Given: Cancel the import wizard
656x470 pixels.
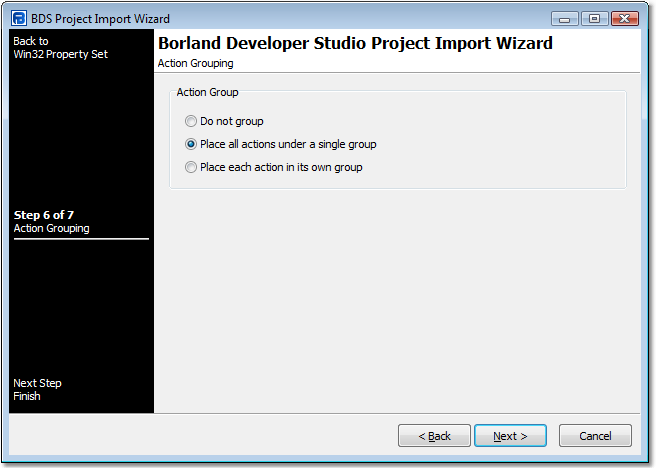Looking at the screenshot, I should (x=595, y=436).
